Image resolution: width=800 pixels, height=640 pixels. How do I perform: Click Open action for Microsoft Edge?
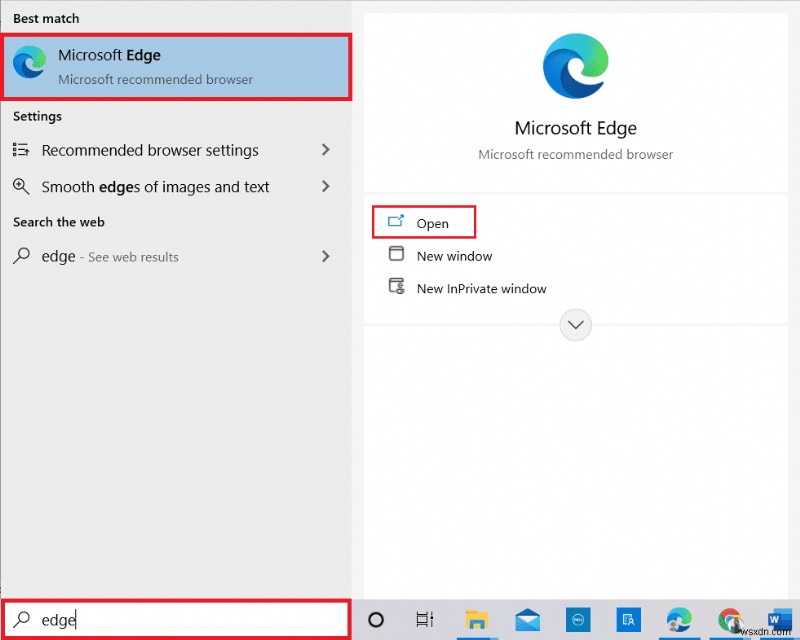click(423, 222)
